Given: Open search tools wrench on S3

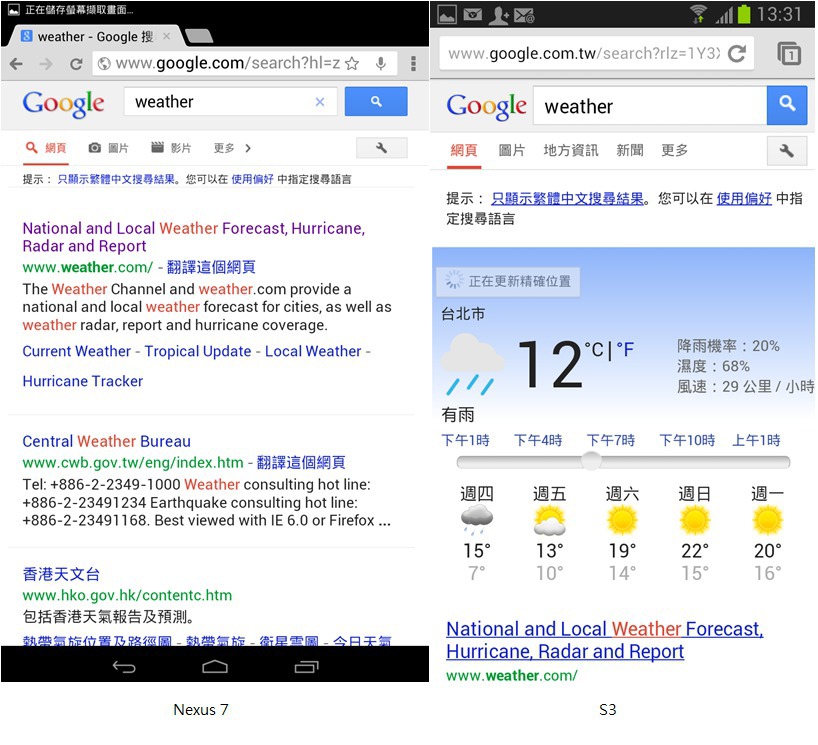Looking at the screenshot, I should point(787,151).
